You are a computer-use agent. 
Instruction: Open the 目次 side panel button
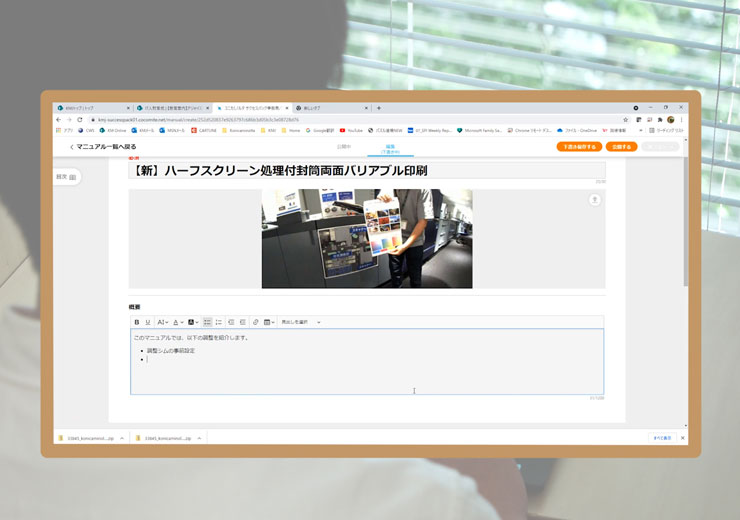(66, 176)
